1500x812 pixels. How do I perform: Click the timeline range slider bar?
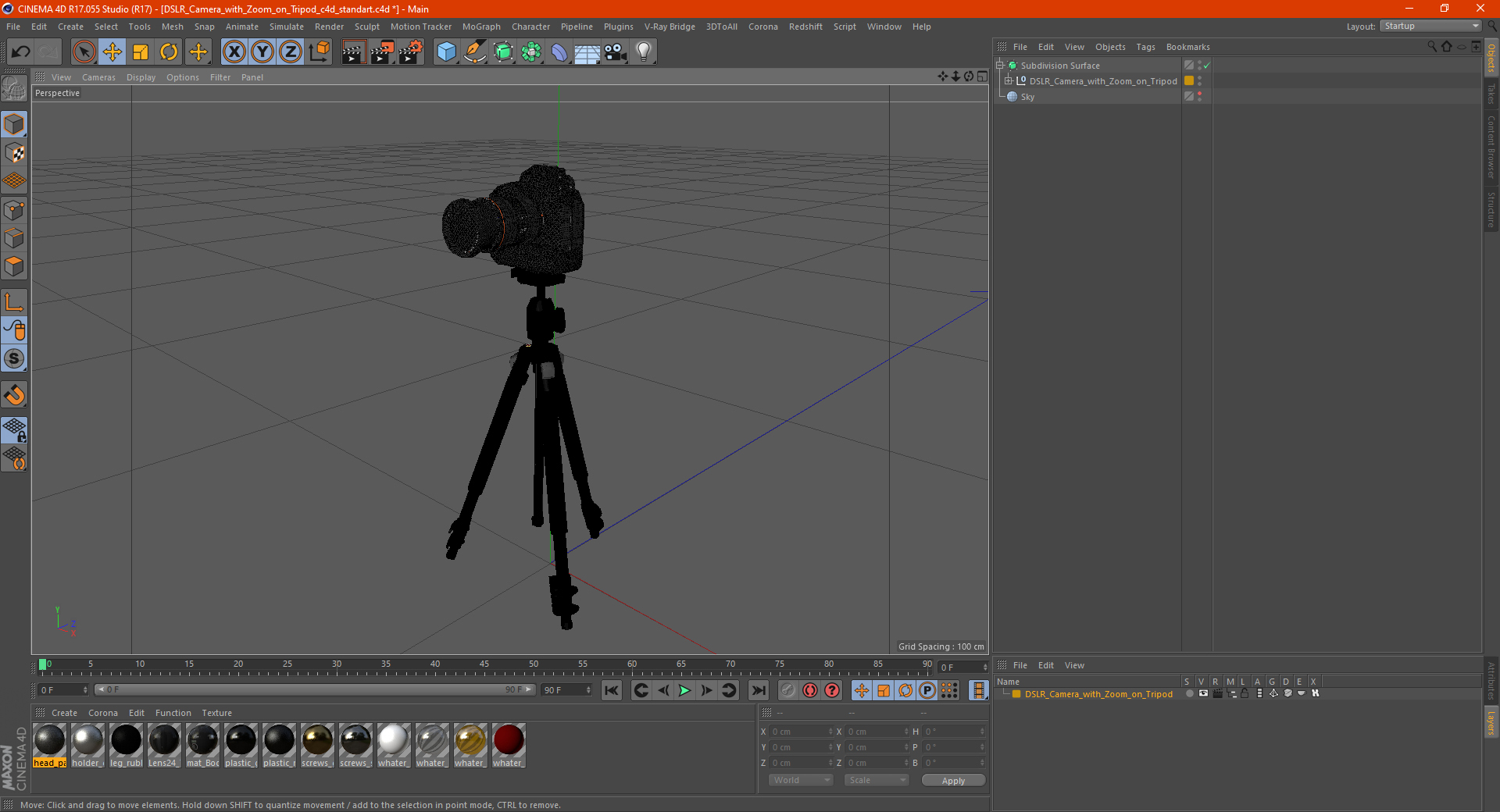coord(314,689)
